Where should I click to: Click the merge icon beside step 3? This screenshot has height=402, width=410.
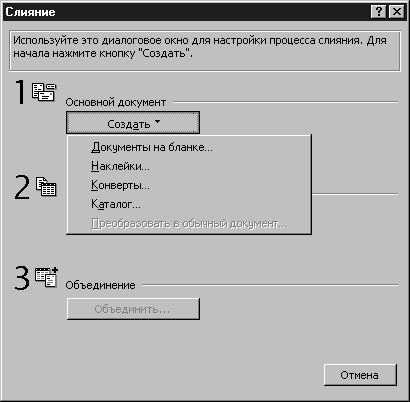click(46, 277)
